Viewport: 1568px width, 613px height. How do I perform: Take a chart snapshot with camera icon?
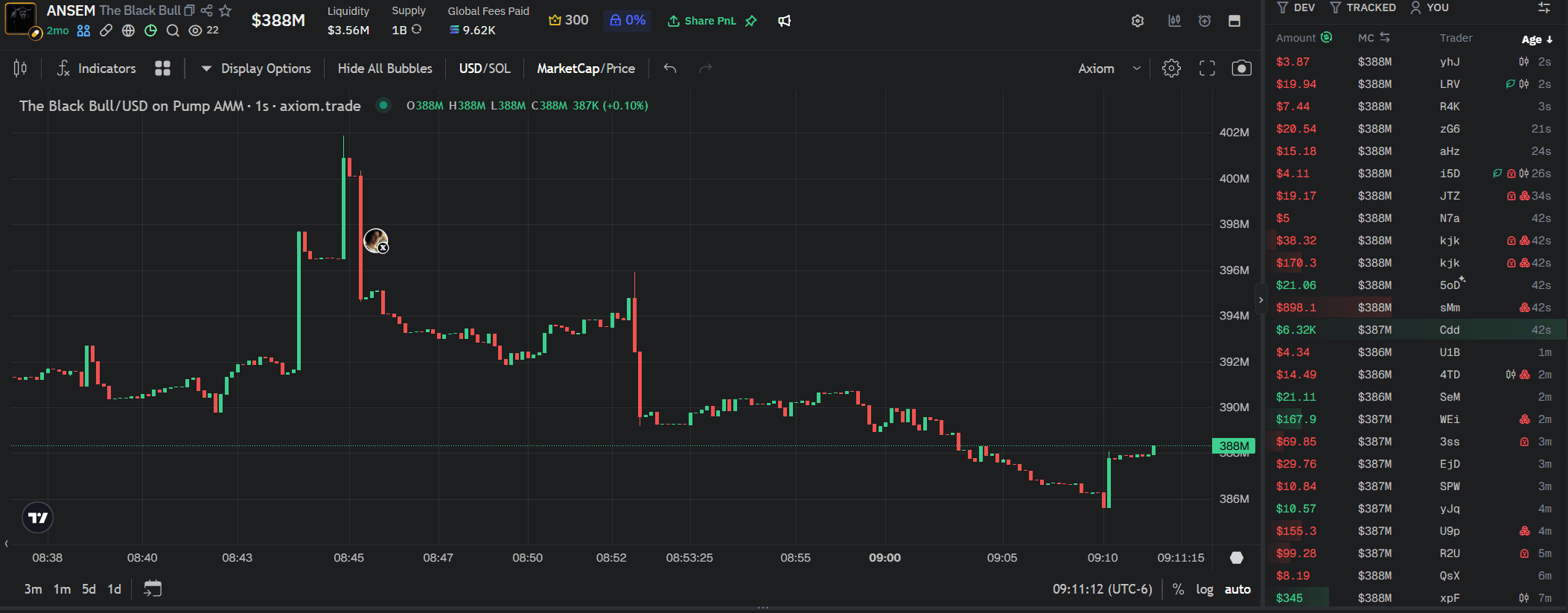point(1241,69)
